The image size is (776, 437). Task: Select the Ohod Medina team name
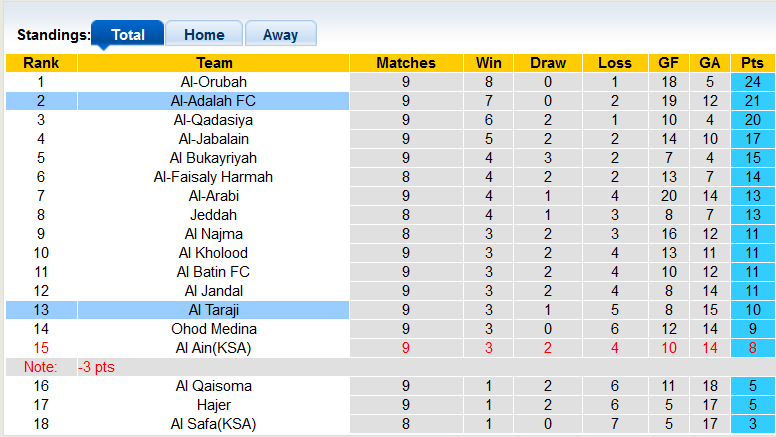pos(213,329)
